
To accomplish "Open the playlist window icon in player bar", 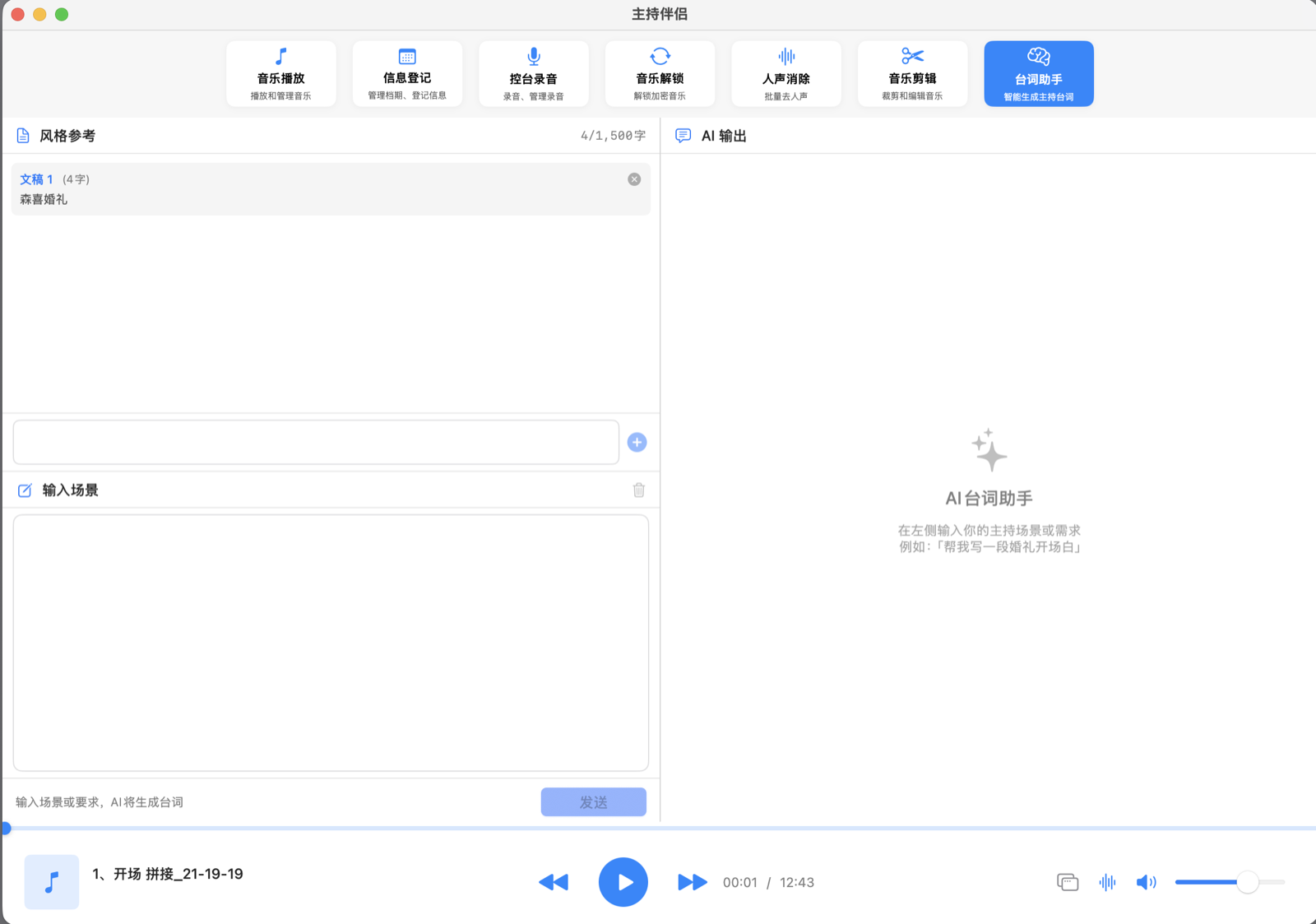I will 1068,882.
